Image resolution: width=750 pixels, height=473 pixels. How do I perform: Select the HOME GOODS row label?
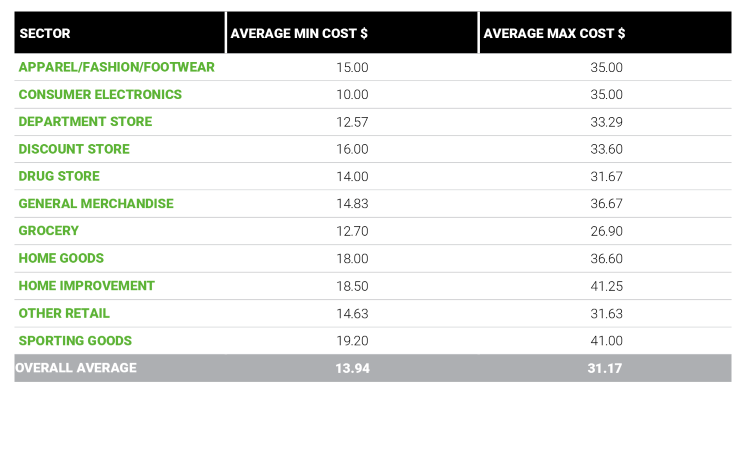61,258
